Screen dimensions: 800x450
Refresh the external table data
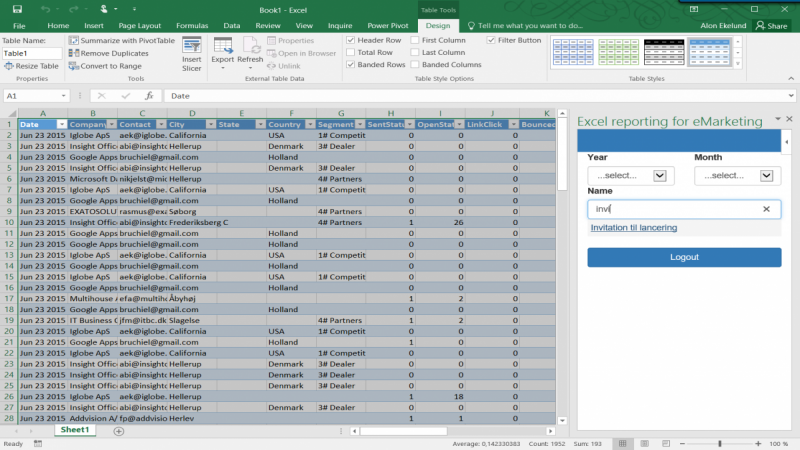tap(250, 54)
